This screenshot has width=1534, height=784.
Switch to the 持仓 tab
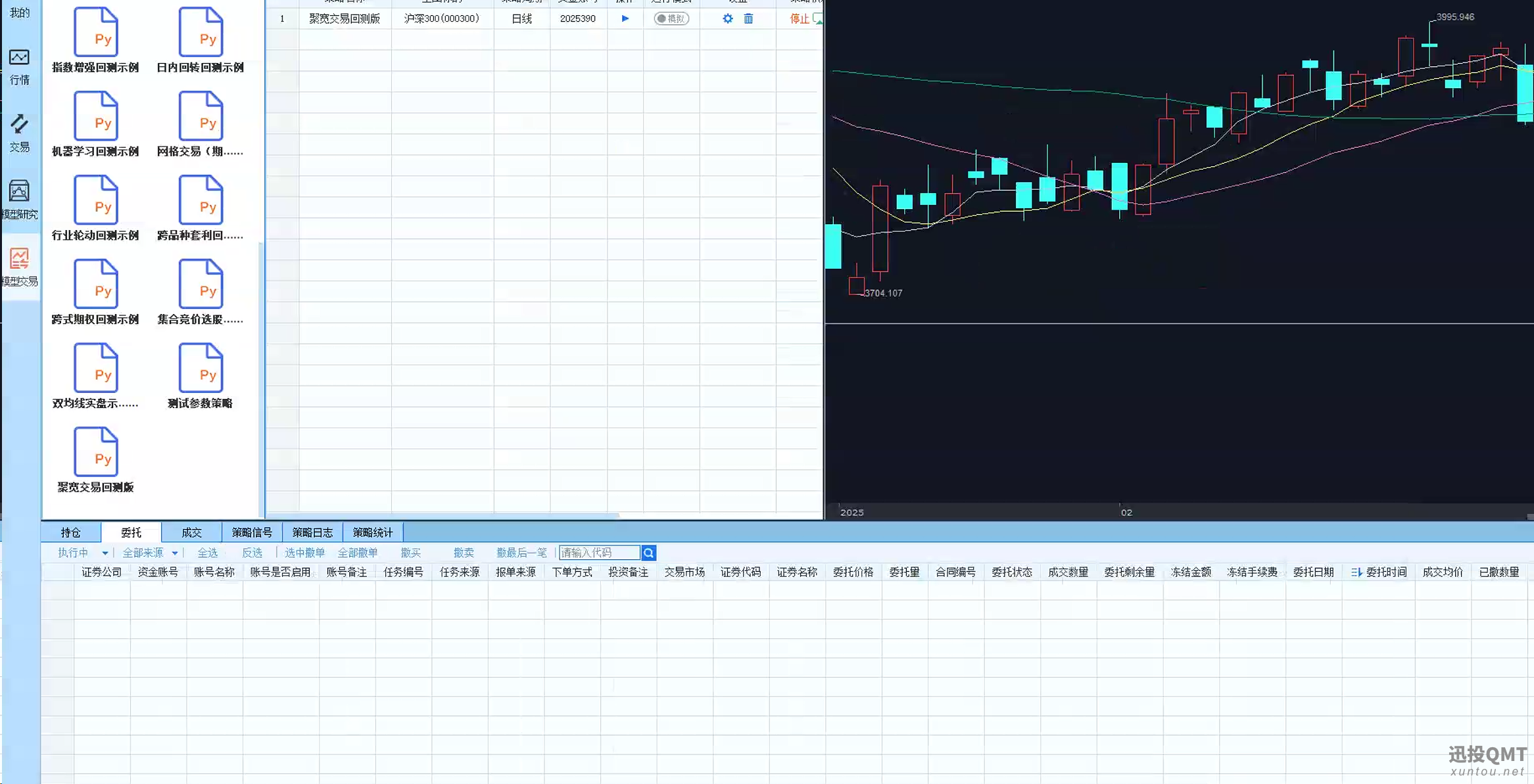coord(71,532)
